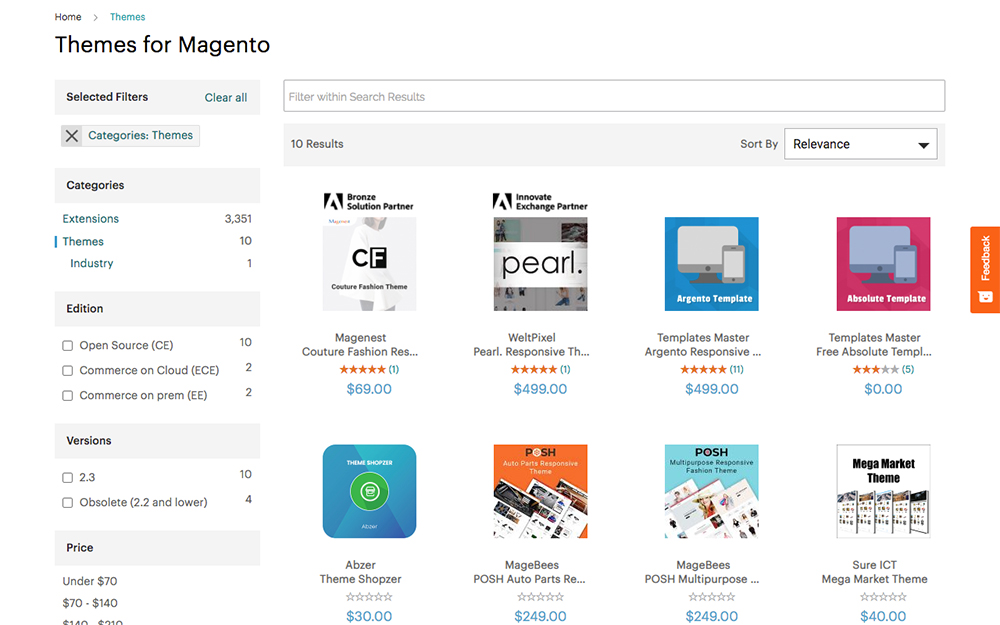Screen dimensions: 1000x625
Task: Open the POSH Auto Parts theme image
Action: click(540, 491)
